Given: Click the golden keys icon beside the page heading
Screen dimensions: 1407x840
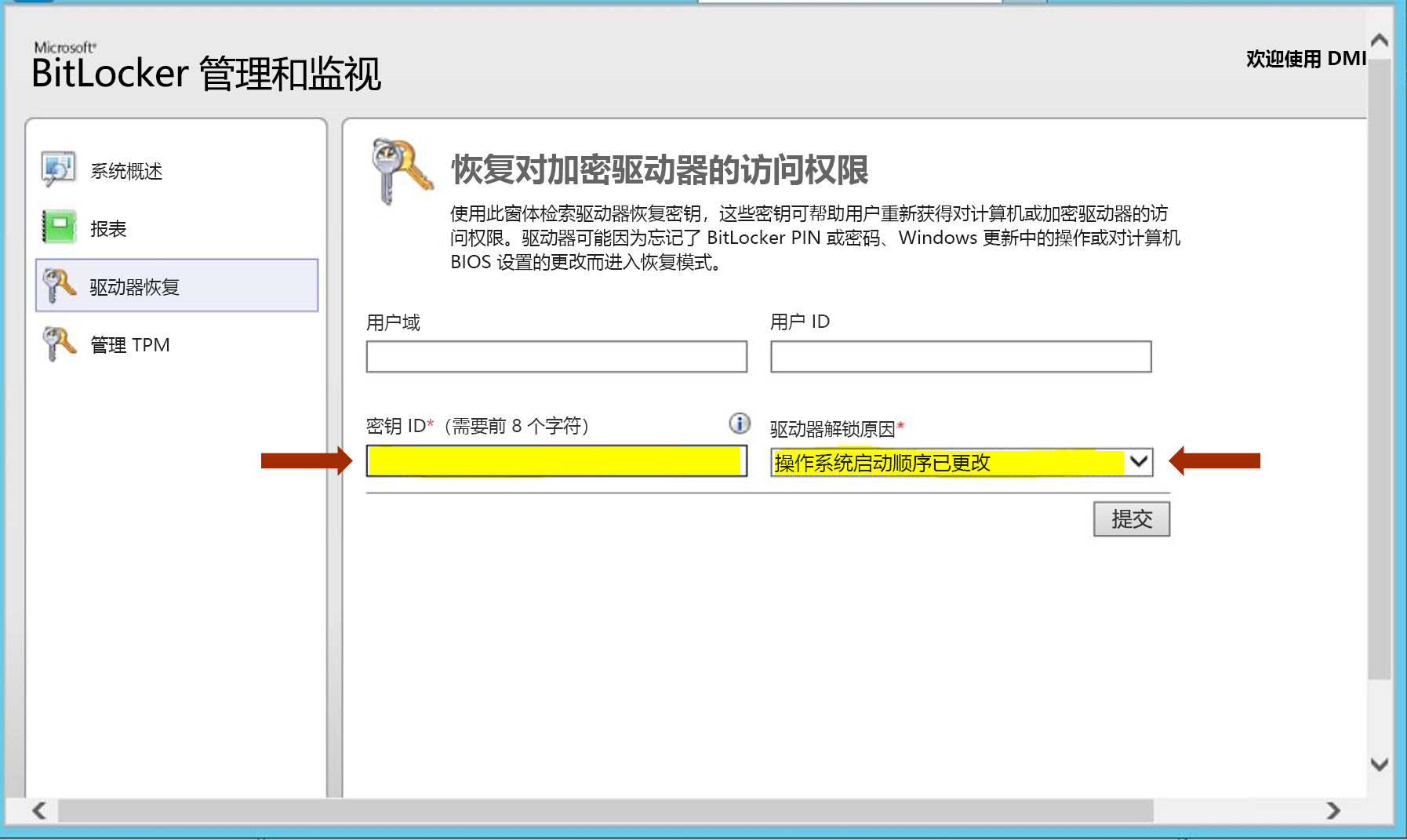Looking at the screenshot, I should [402, 168].
